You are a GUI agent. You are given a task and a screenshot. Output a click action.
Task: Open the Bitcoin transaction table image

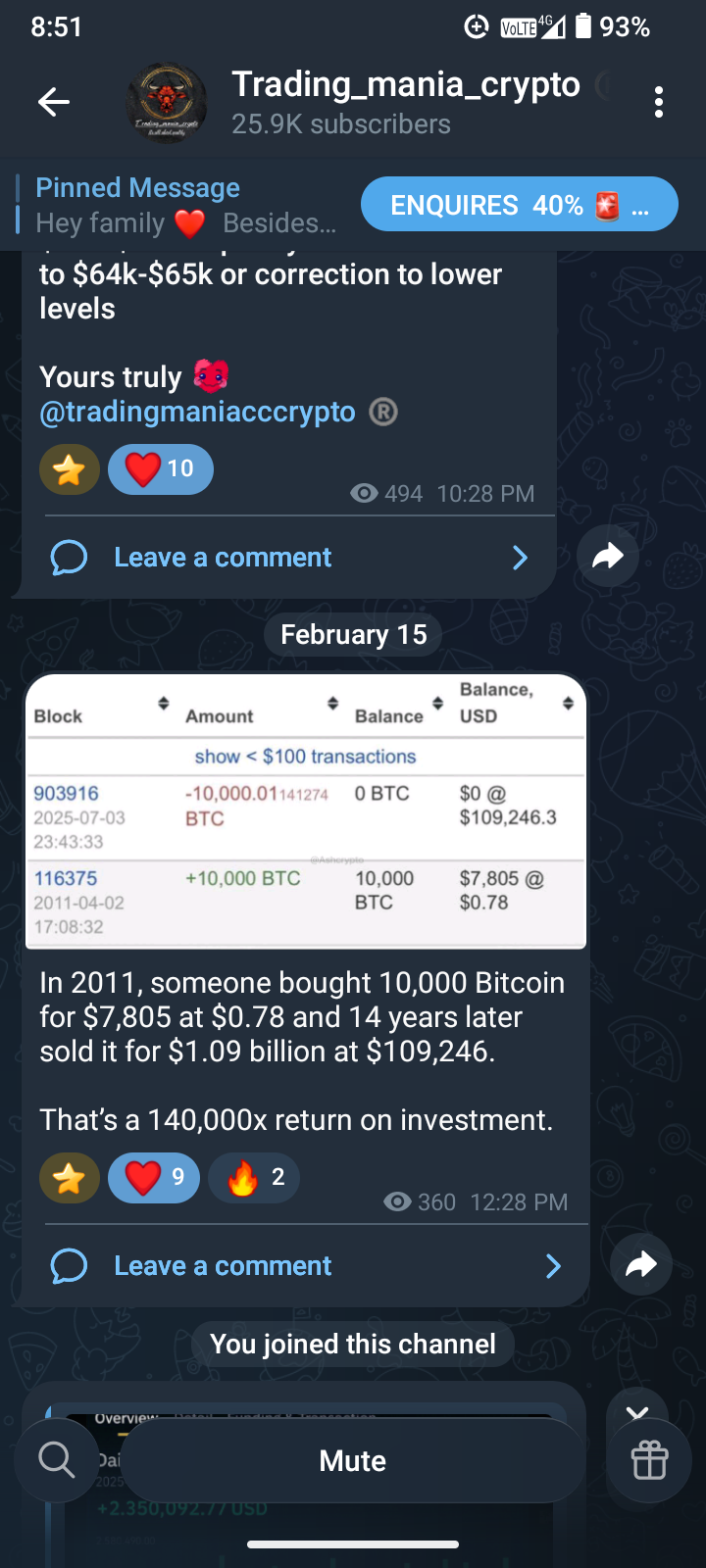306,811
